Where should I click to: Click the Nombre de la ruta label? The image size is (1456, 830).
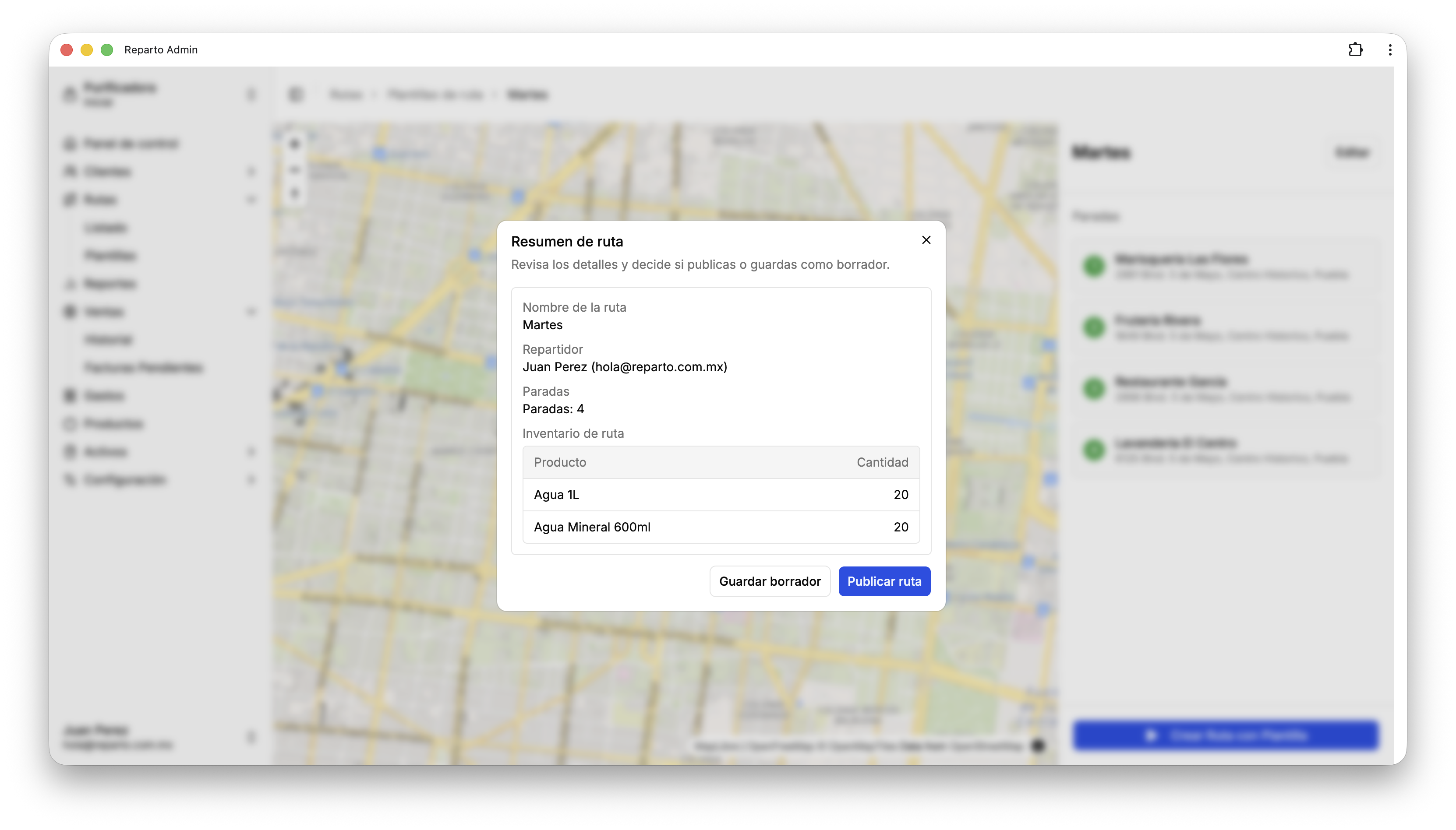[x=574, y=307]
